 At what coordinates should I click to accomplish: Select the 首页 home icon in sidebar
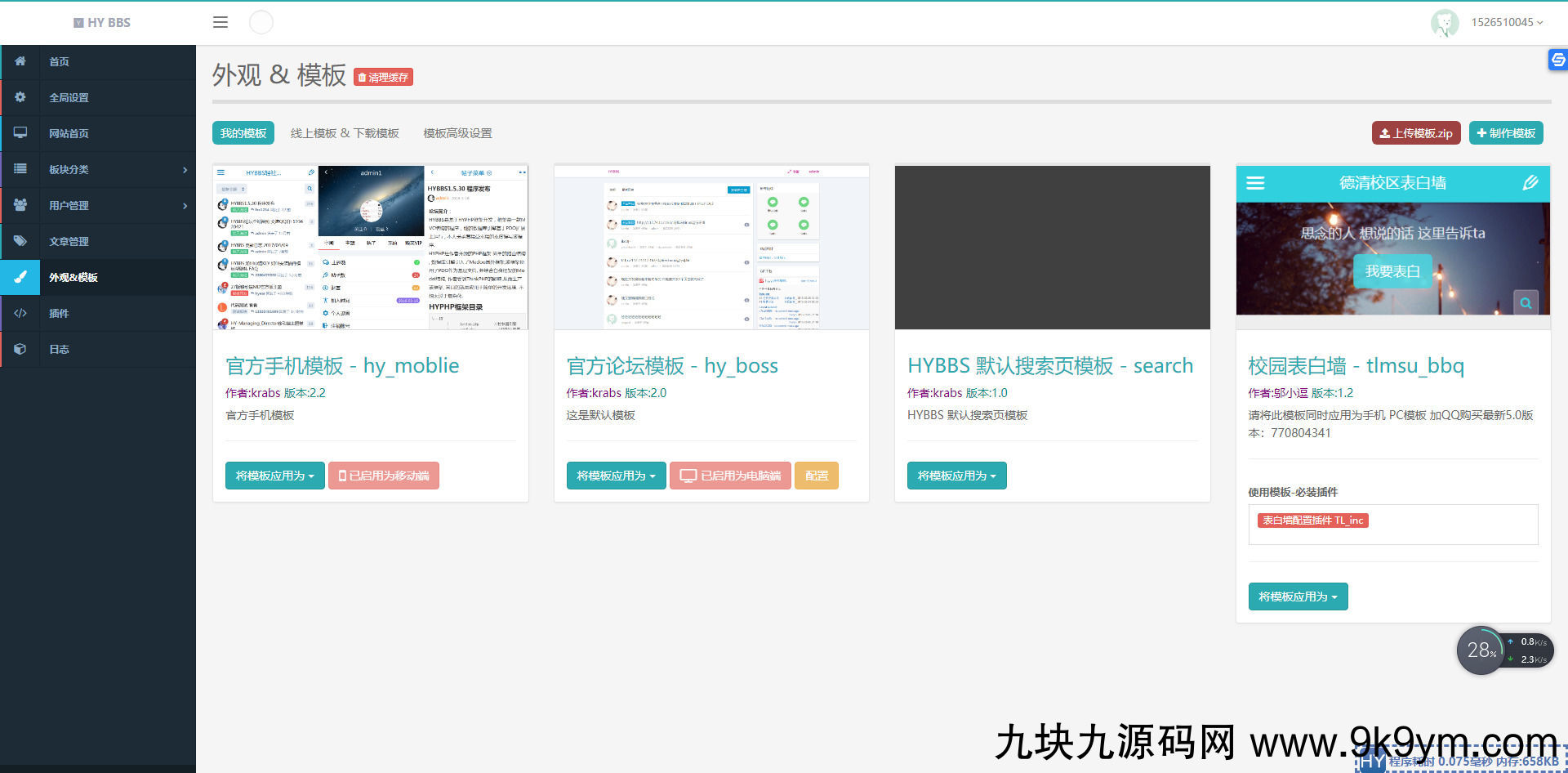tap(20, 61)
